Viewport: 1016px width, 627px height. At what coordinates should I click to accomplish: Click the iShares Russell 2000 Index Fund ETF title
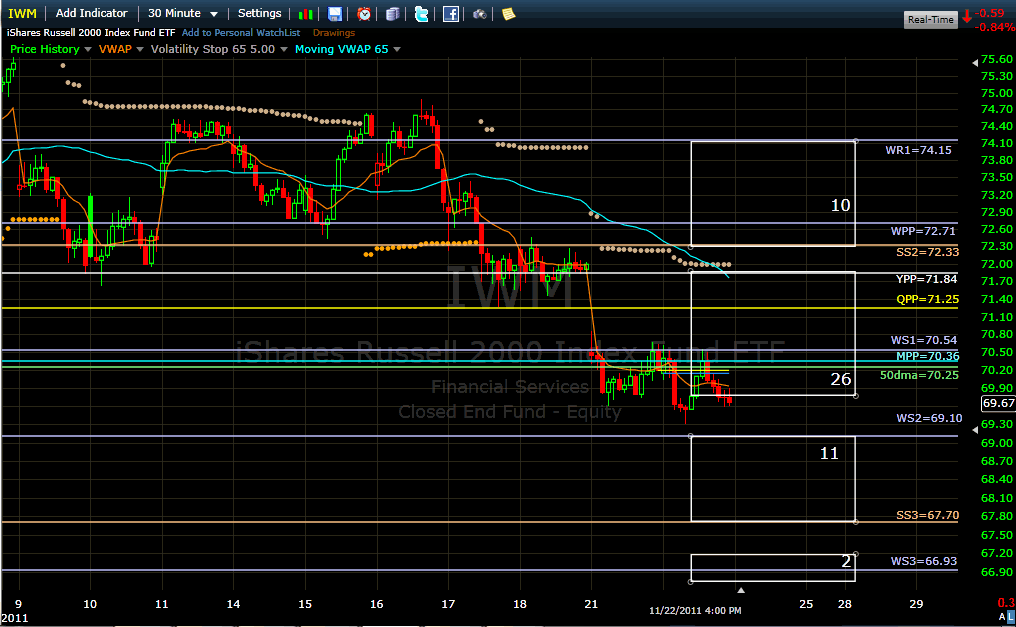pyautogui.click(x=91, y=32)
